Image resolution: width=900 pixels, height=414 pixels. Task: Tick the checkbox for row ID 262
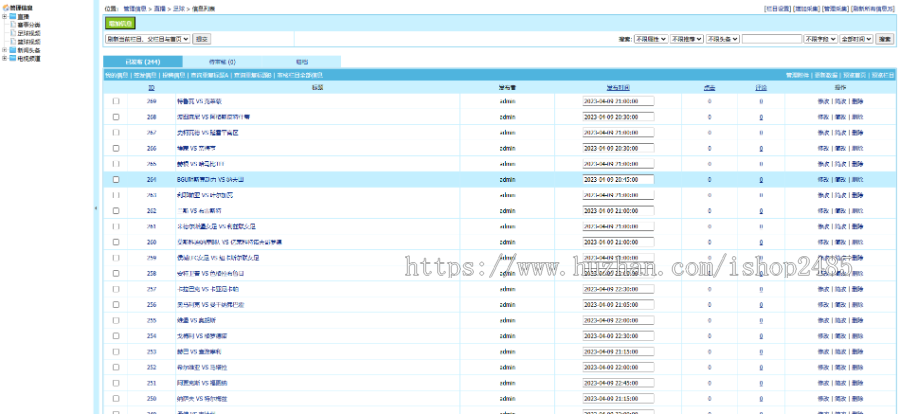(116, 211)
